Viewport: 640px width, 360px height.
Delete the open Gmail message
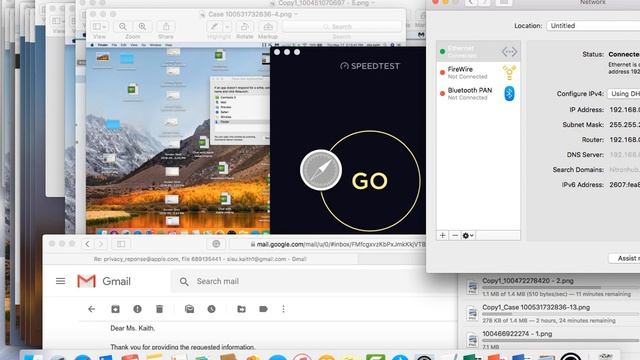tap(160, 309)
